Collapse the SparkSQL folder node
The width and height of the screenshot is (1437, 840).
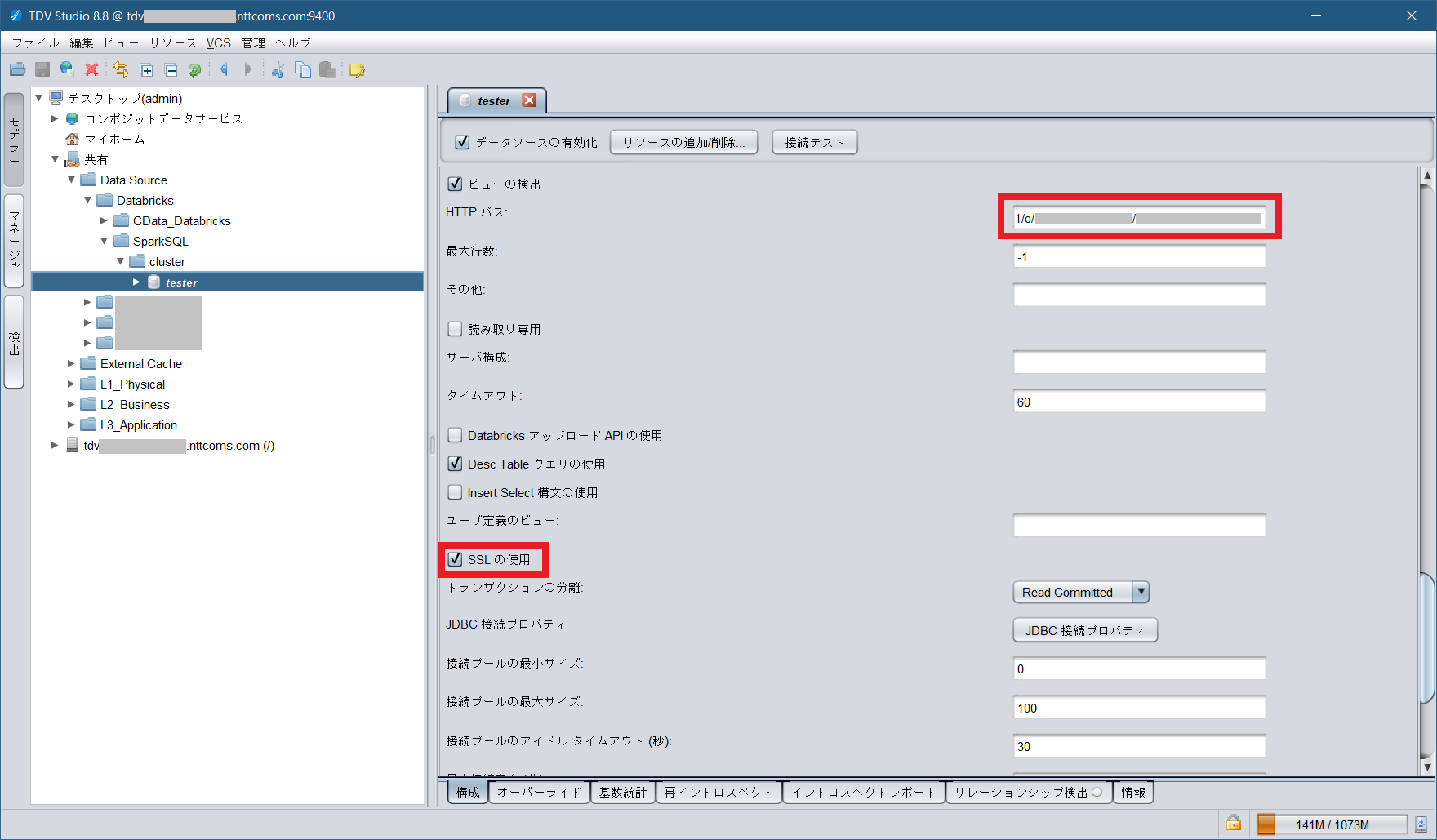104,241
